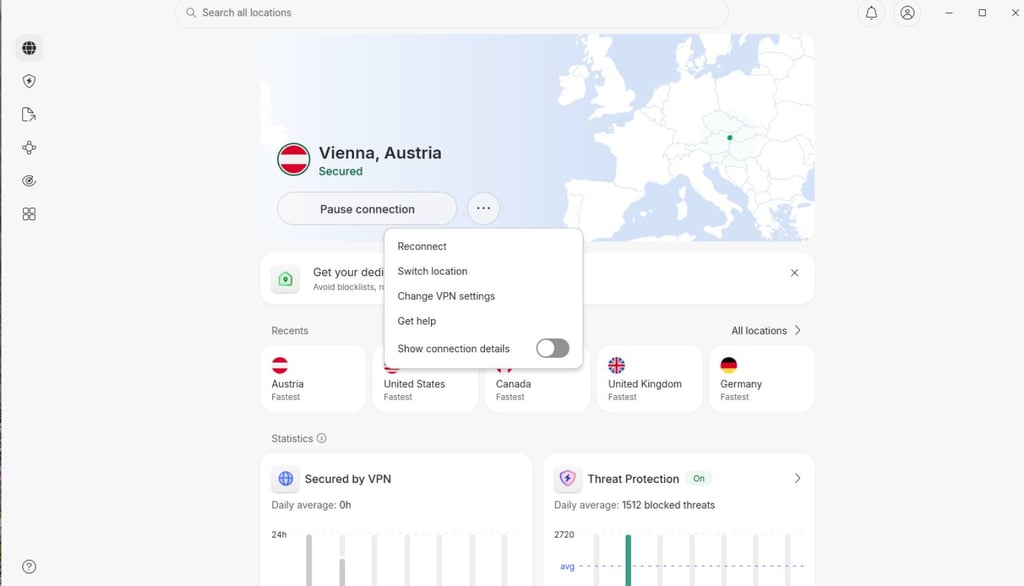Click the Secured by VPN globe icon
The height and width of the screenshot is (586, 1024).
click(285, 479)
